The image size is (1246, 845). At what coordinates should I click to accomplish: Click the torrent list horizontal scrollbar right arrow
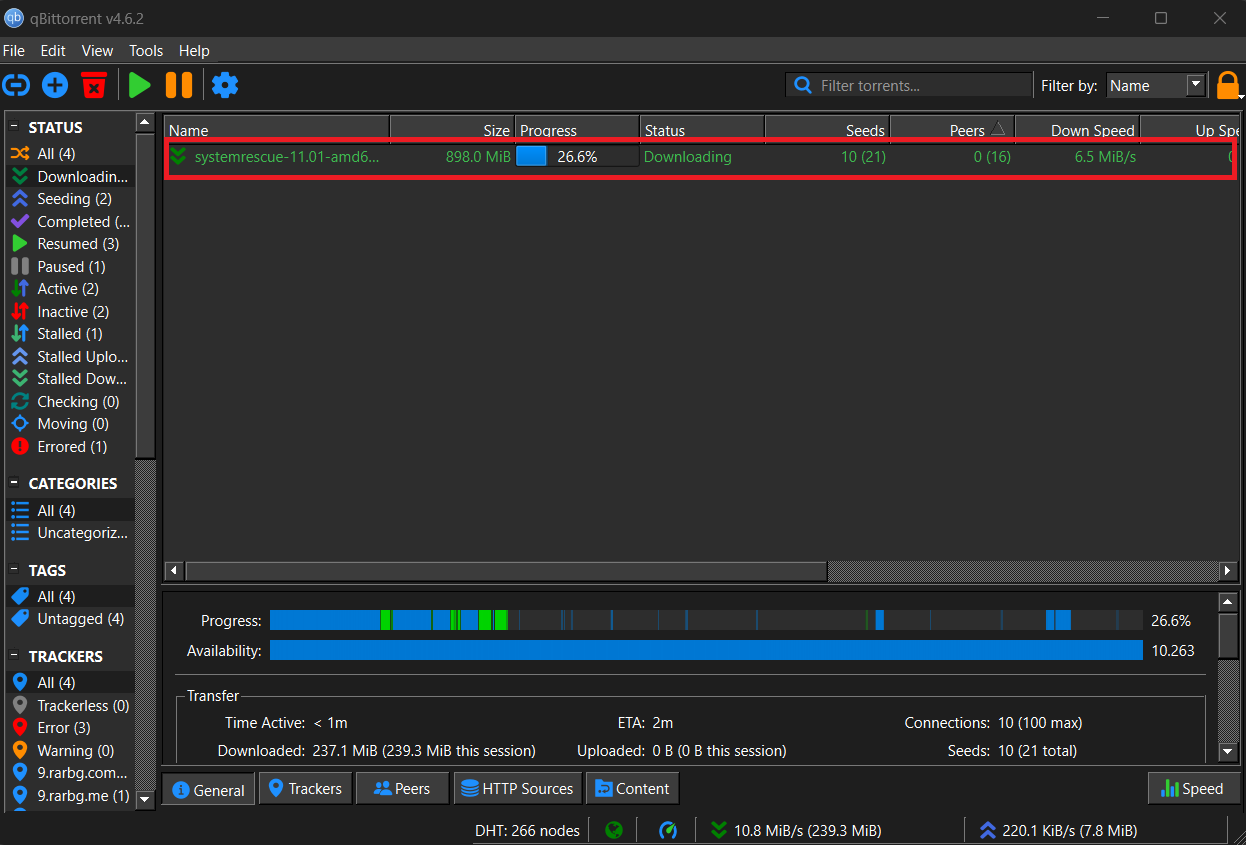pos(1228,570)
